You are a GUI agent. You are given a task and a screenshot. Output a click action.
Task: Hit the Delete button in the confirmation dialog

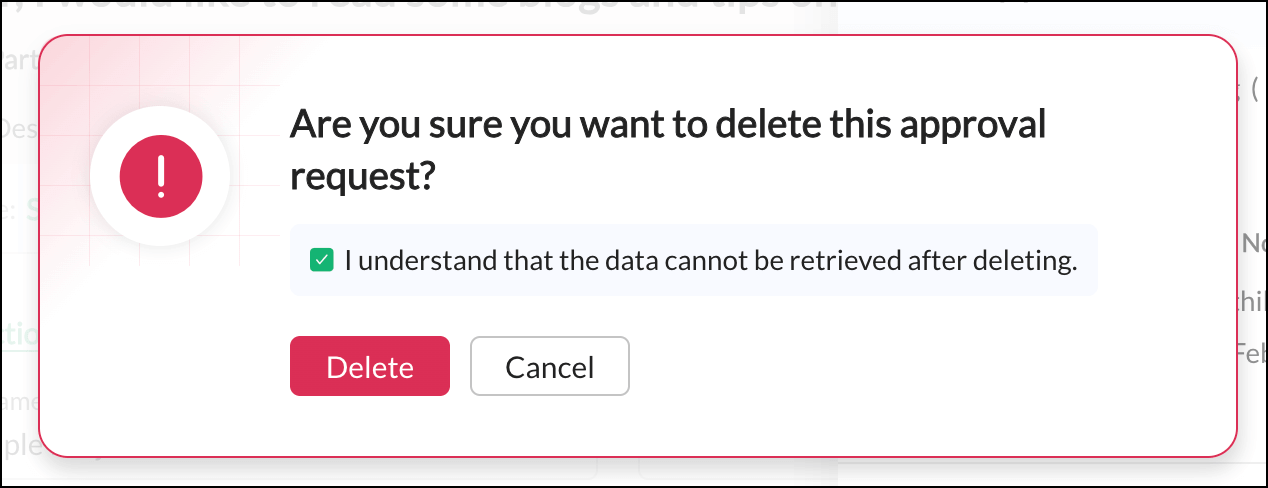coord(369,367)
